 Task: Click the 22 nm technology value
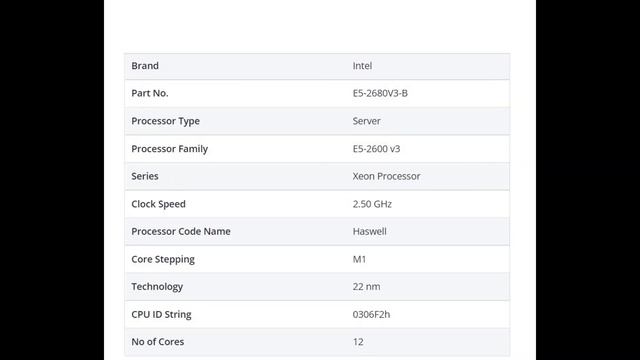coord(367,287)
